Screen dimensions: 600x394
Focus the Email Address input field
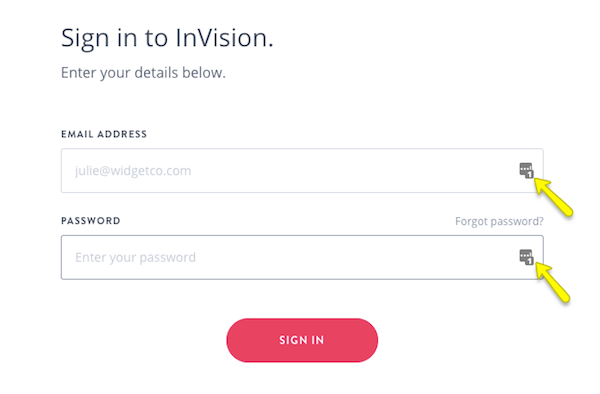tap(302, 171)
